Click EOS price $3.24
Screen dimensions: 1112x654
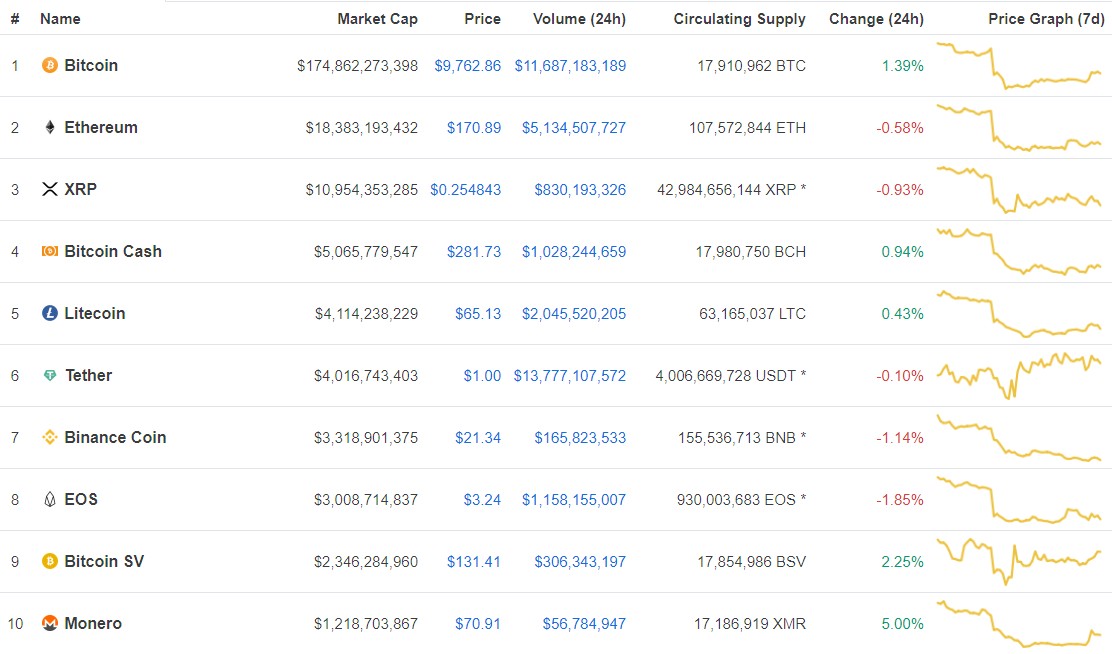tap(482, 499)
